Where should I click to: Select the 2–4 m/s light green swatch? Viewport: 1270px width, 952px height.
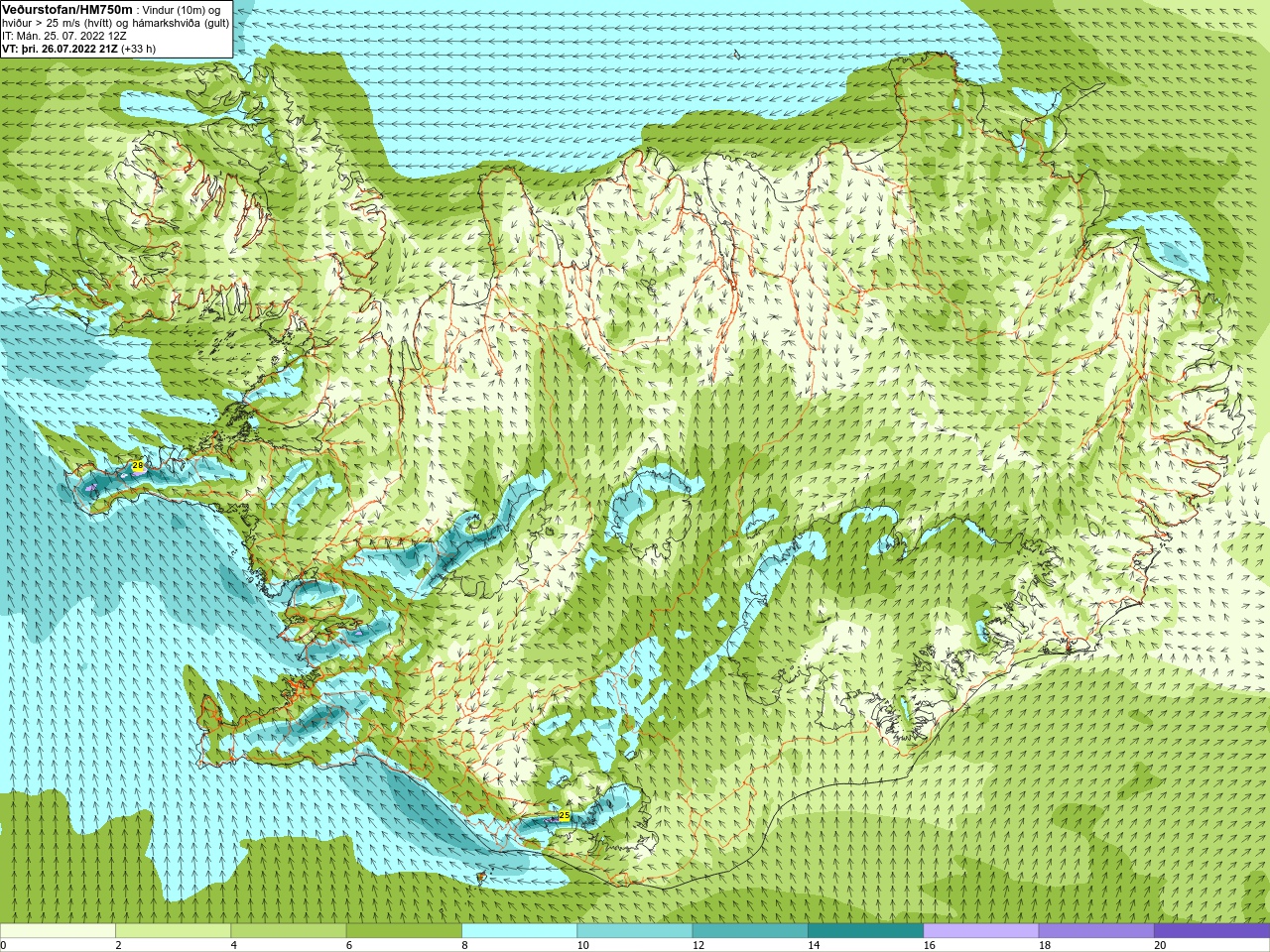[174, 931]
